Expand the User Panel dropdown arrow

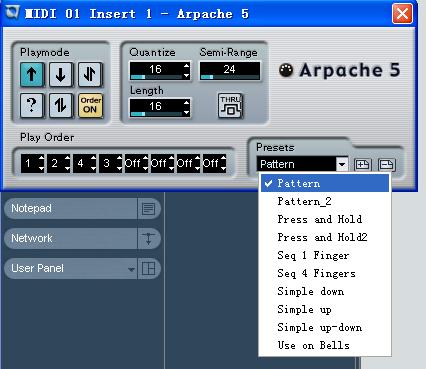coord(131,269)
